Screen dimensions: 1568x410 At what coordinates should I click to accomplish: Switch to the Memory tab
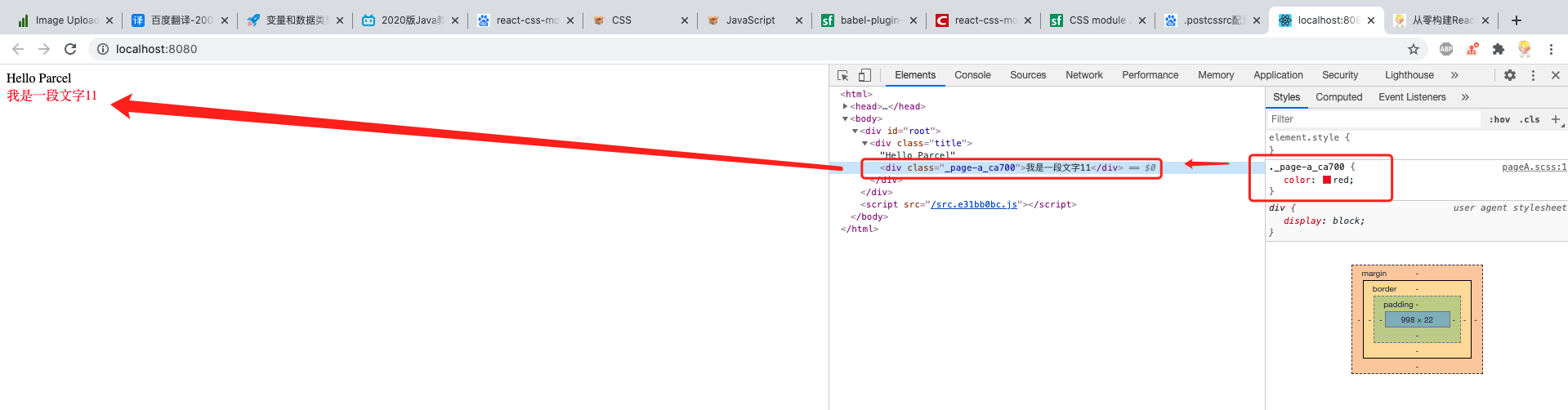point(1216,75)
